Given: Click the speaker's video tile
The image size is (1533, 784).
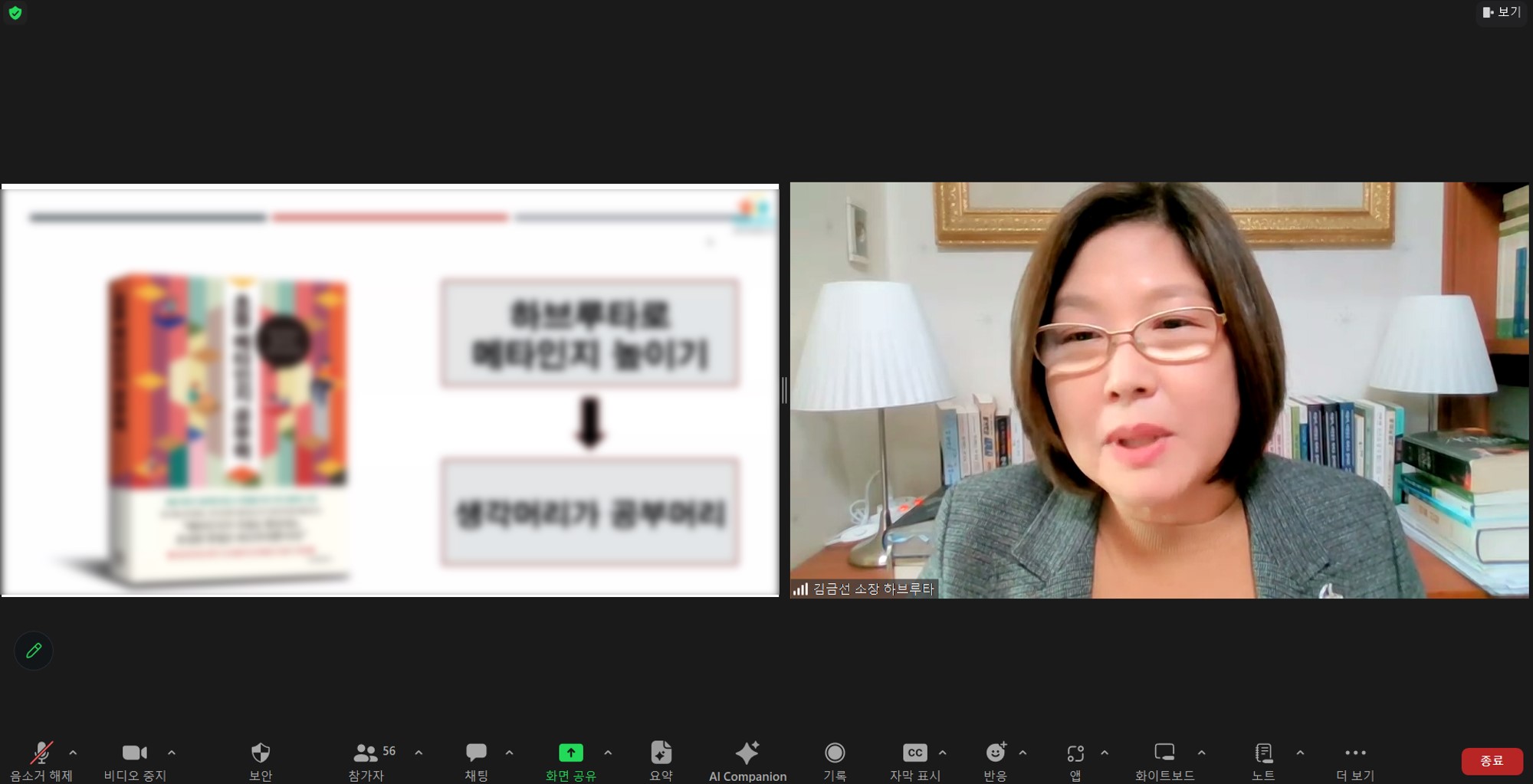Looking at the screenshot, I should 1159,390.
